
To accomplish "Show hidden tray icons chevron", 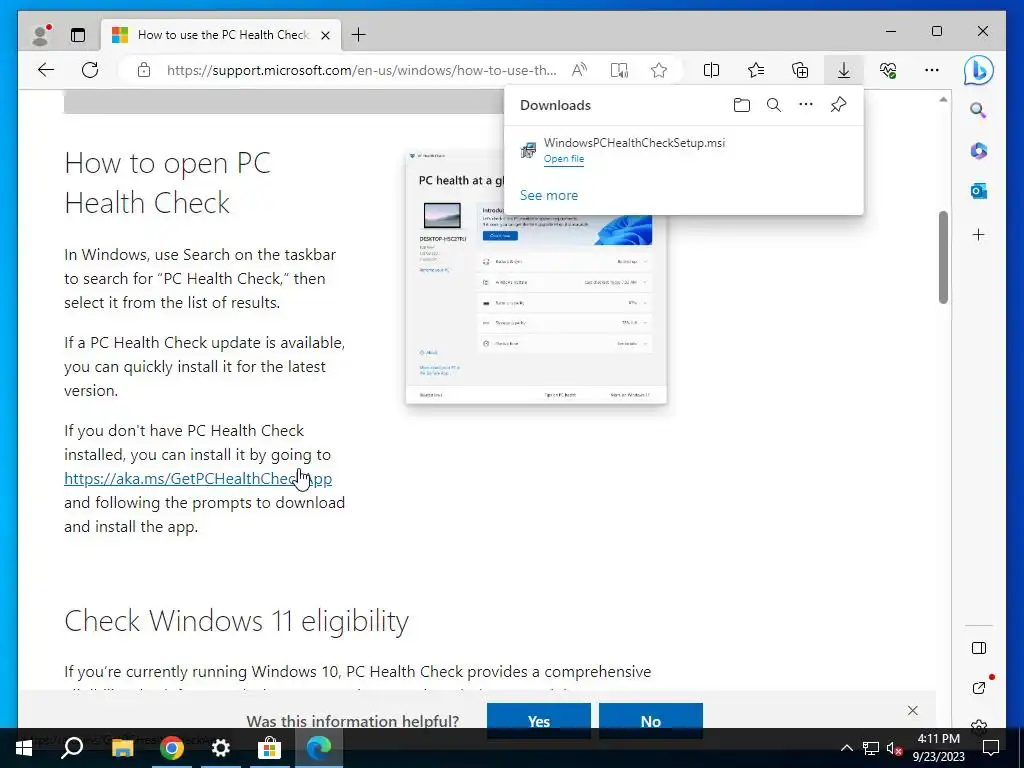I will (x=846, y=748).
